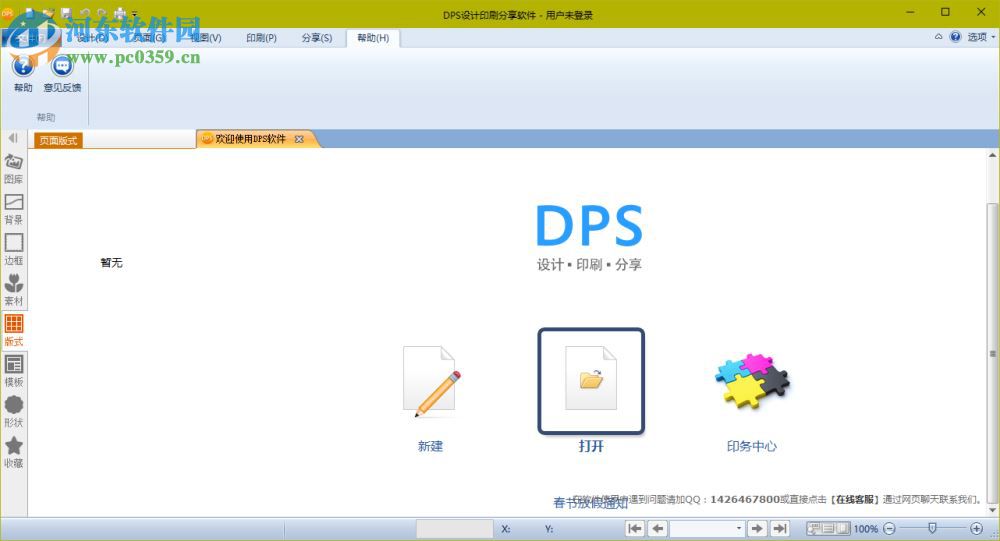Select the 帮助(H) ribbon tab
Image resolution: width=1000 pixels, height=541 pixels.
[373, 38]
